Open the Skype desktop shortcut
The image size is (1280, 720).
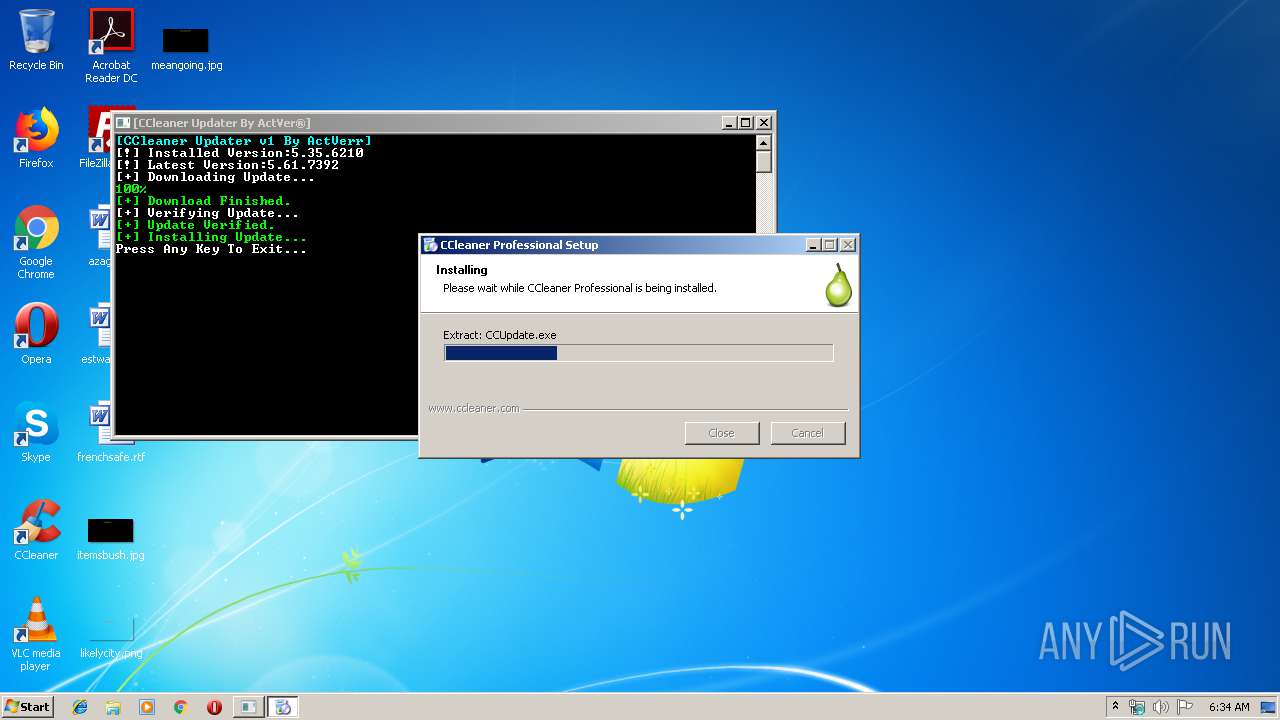click(x=36, y=432)
